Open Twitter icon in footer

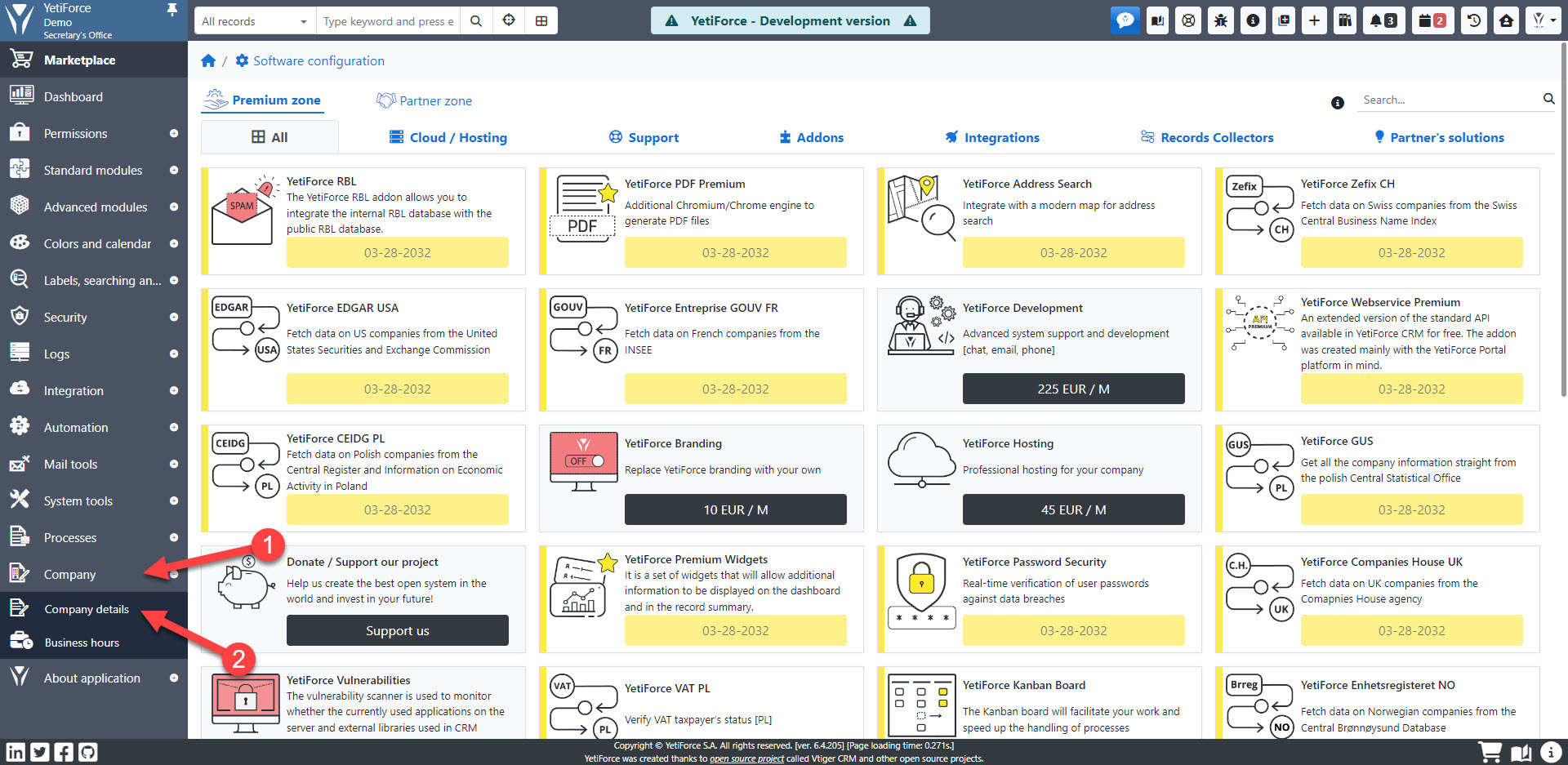pos(39,752)
